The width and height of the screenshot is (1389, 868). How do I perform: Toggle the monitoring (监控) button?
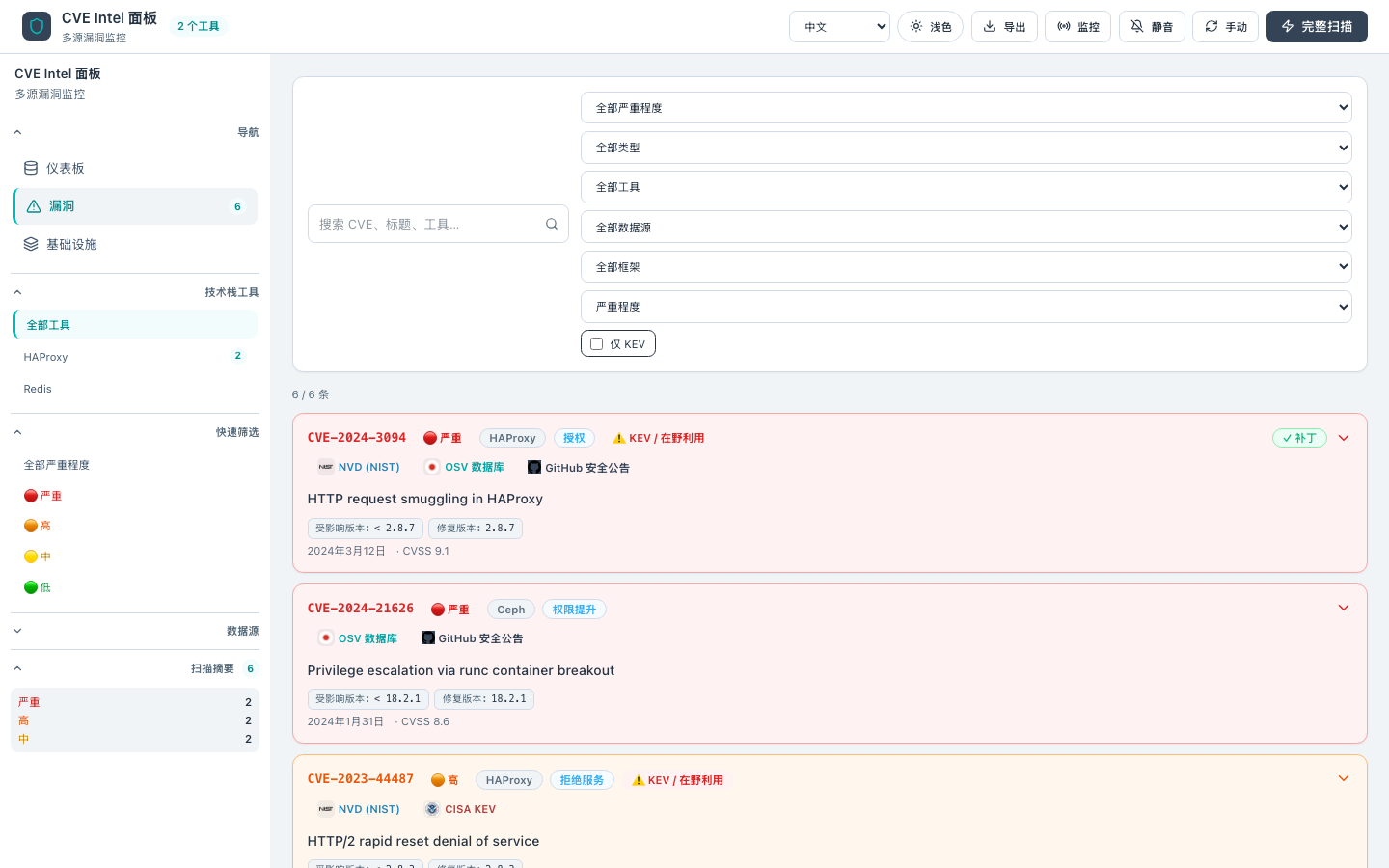[x=1078, y=27]
